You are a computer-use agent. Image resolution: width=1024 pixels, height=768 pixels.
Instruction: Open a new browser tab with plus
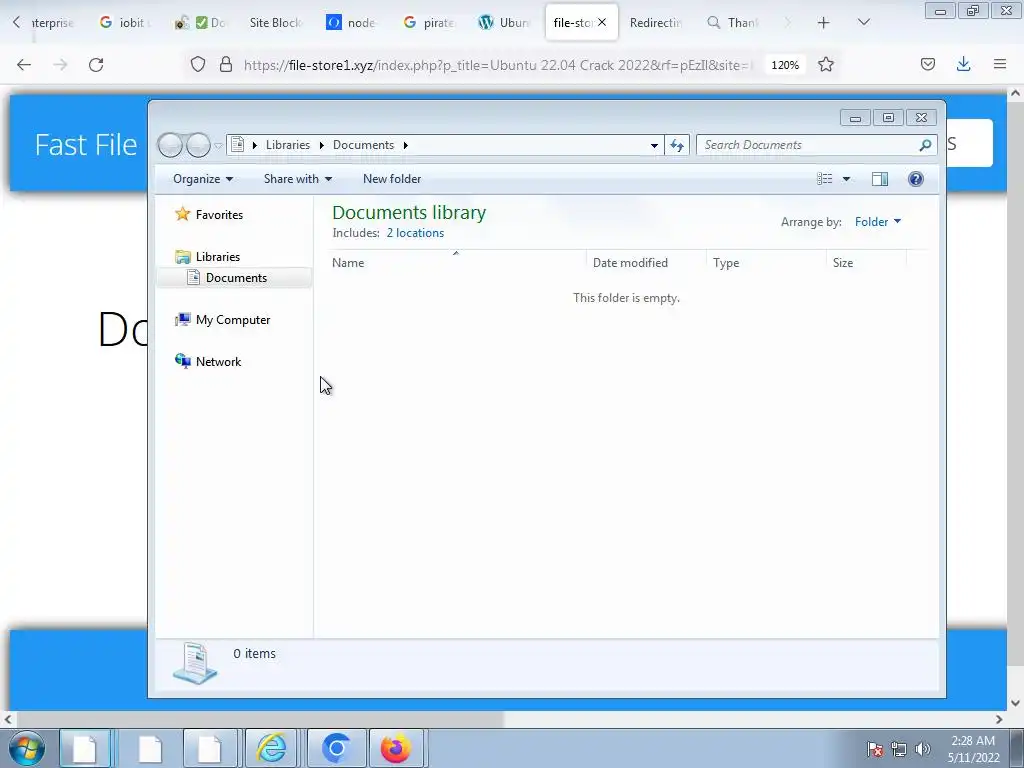click(824, 23)
